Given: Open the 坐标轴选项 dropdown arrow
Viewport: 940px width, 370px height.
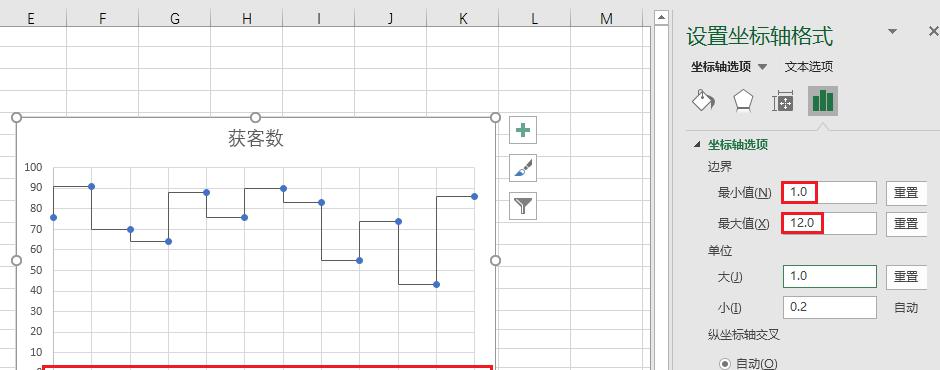Looking at the screenshot, I should pos(763,67).
